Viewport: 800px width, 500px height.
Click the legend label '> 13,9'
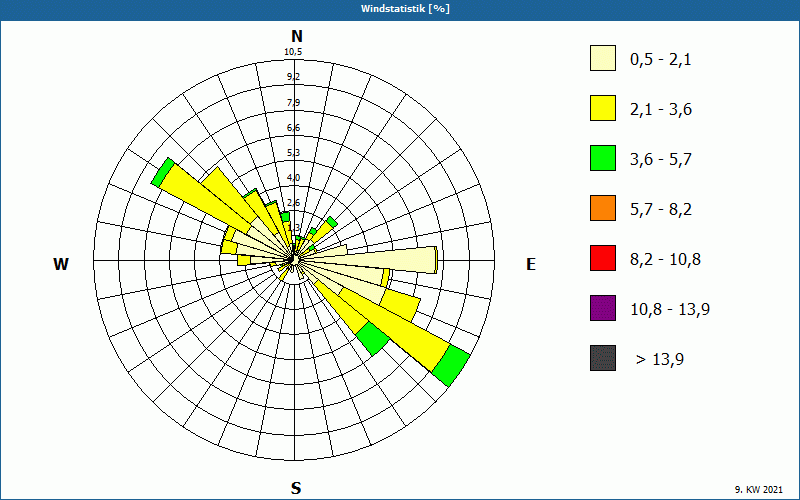pyautogui.click(x=660, y=360)
